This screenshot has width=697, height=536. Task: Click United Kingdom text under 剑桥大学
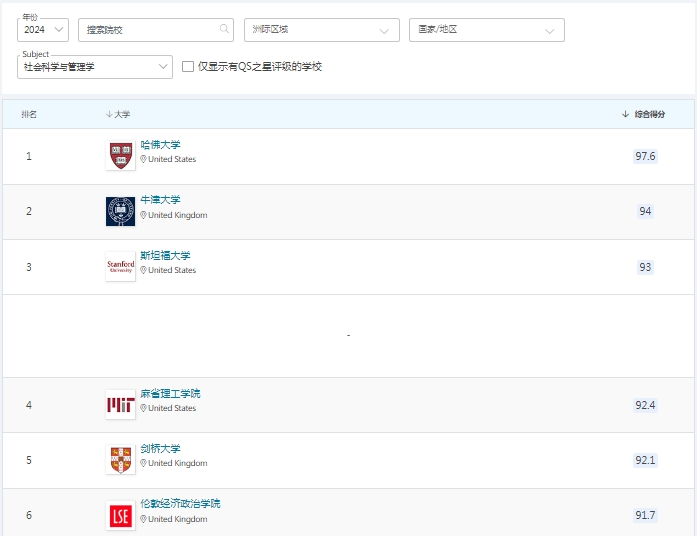[x=178, y=463]
